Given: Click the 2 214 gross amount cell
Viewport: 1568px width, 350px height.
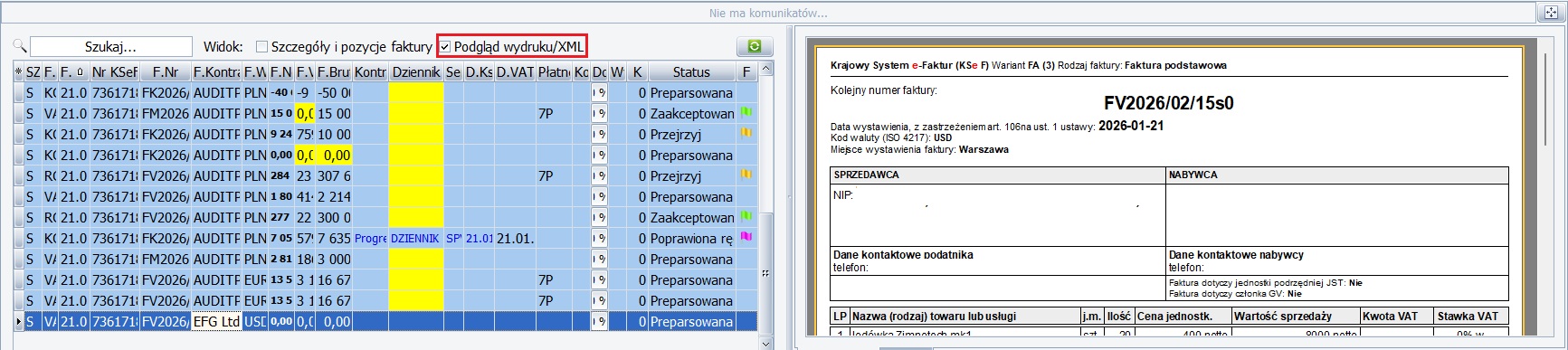Looking at the screenshot, I should (334, 196).
